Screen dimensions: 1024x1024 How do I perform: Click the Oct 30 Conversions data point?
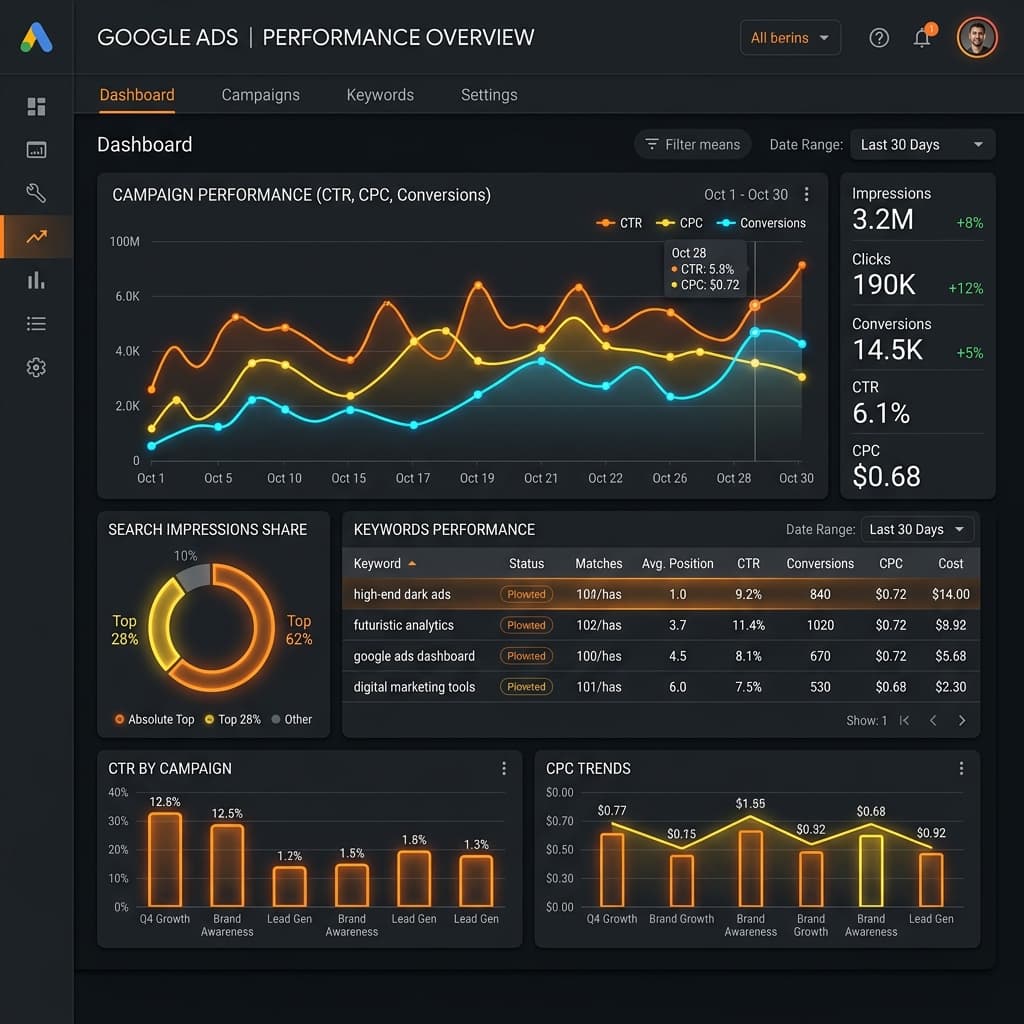tap(802, 344)
